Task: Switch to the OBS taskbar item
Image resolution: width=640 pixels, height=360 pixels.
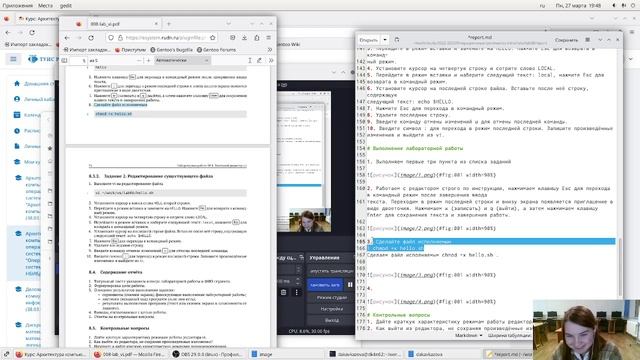Action: 209,354
